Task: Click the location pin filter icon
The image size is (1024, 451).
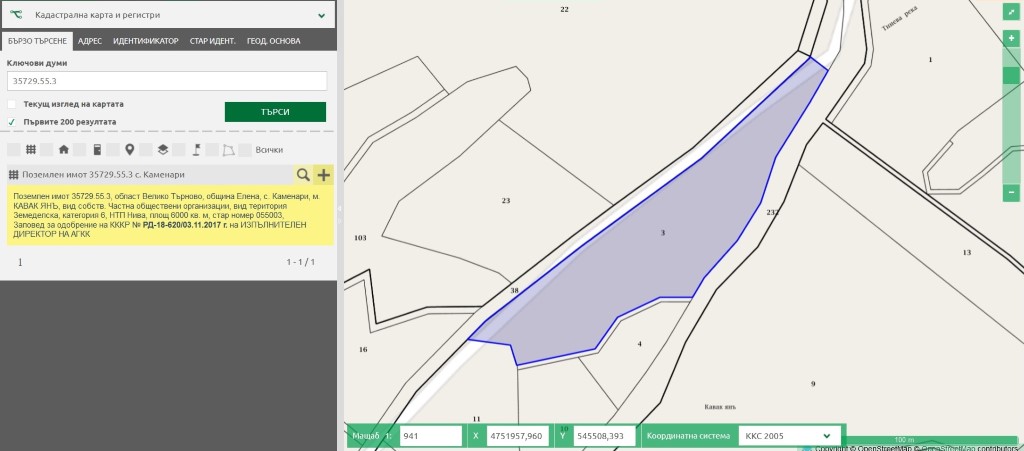Action: coord(129,150)
